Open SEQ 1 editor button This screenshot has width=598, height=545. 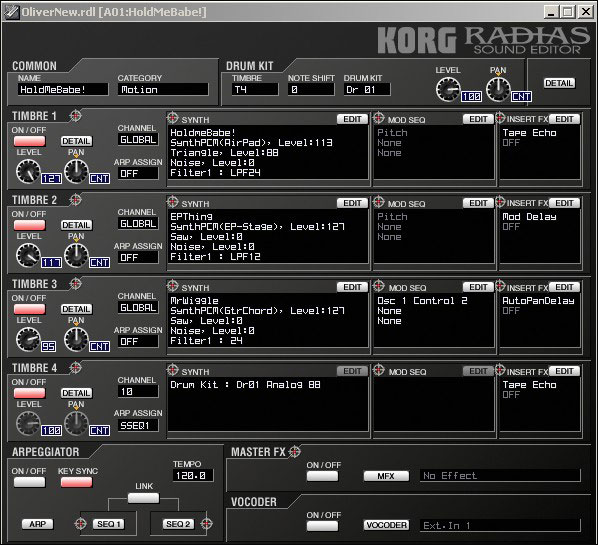tap(108, 524)
